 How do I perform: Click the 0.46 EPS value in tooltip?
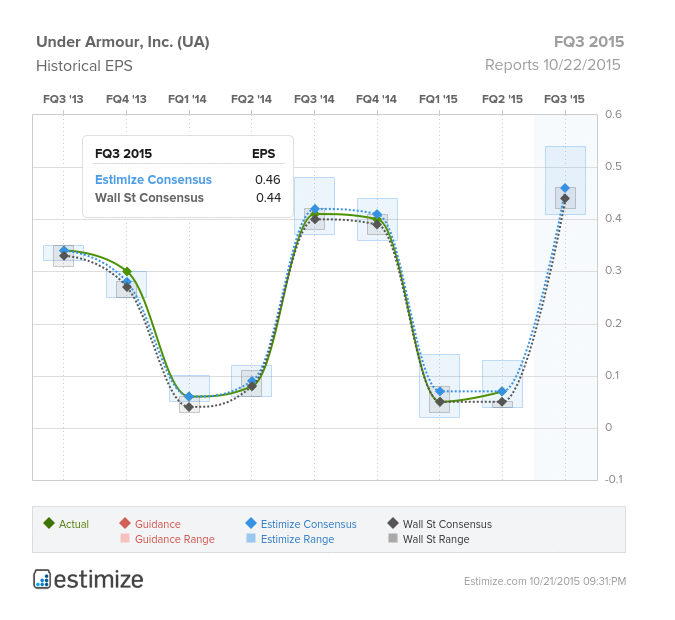267,180
